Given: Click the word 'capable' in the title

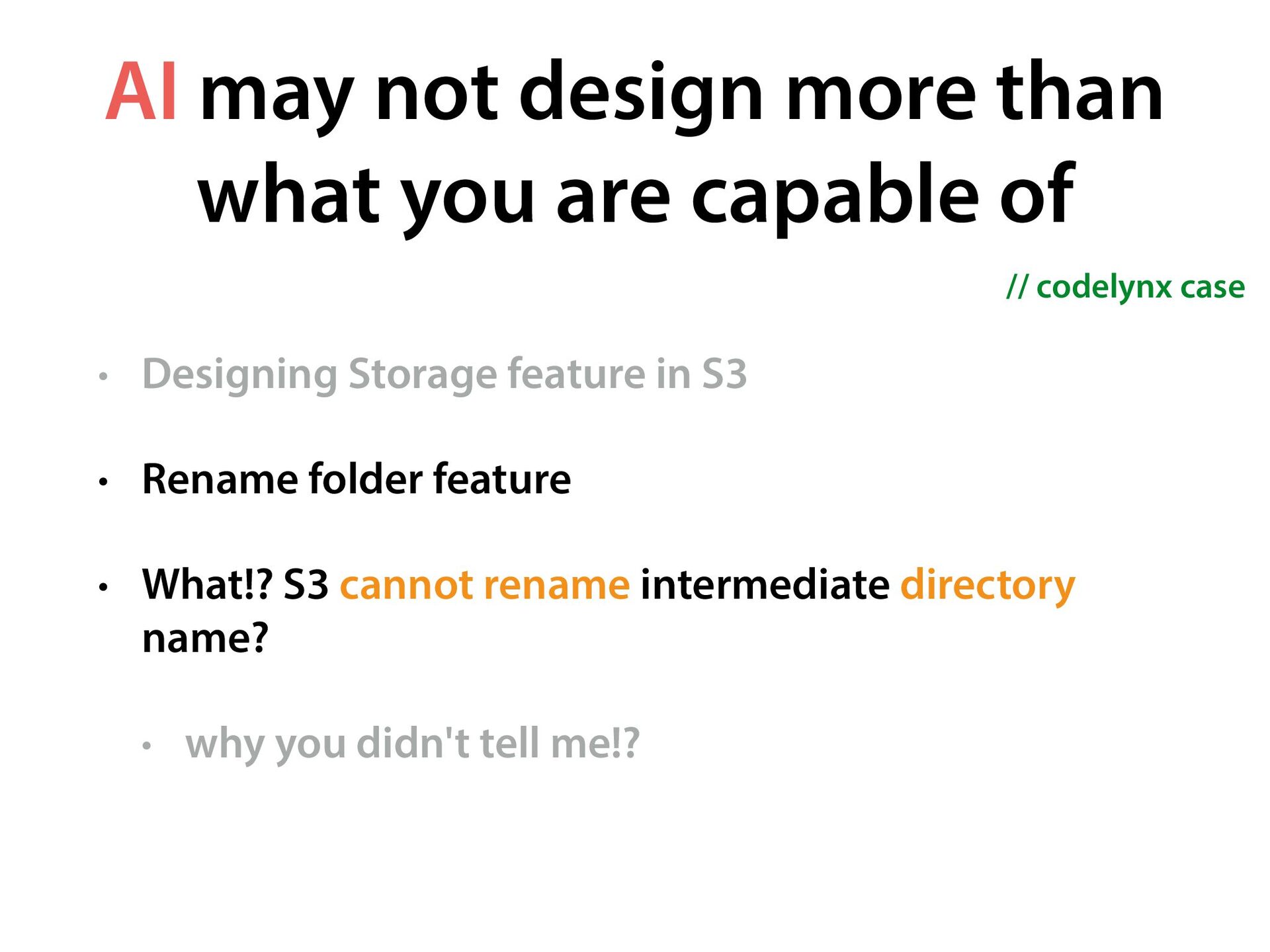Looking at the screenshot, I should click(x=835, y=197).
